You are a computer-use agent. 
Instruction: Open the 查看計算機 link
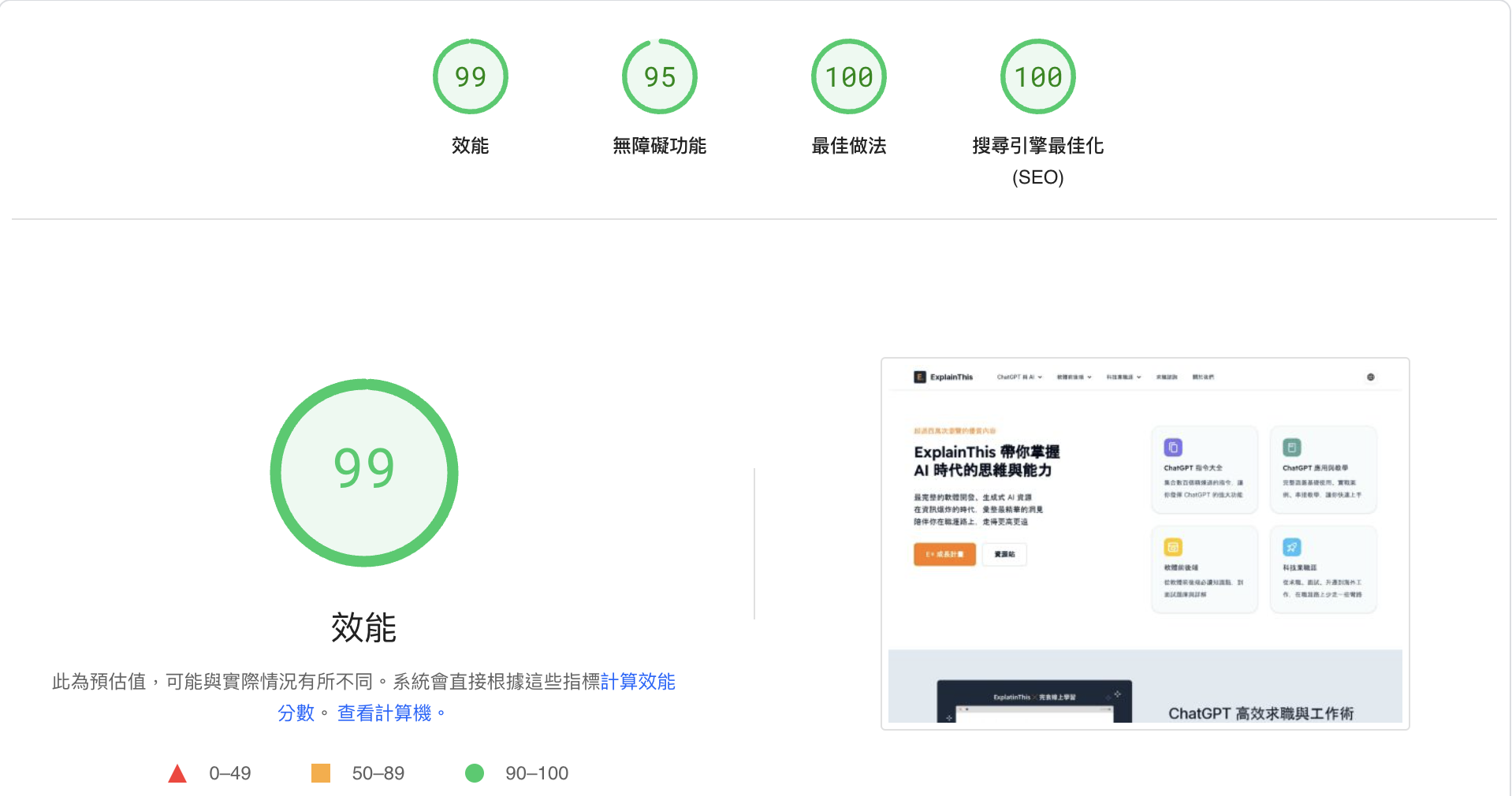tap(389, 711)
